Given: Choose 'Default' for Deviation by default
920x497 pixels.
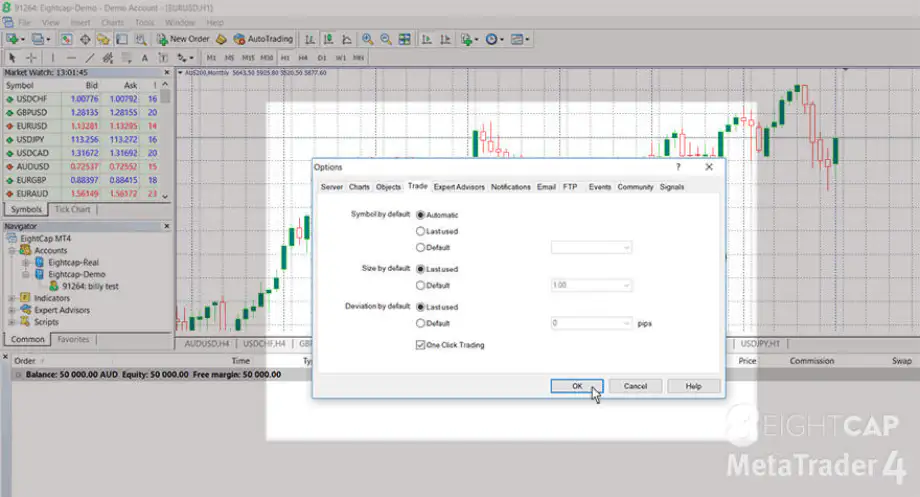Looking at the screenshot, I should coord(420,323).
